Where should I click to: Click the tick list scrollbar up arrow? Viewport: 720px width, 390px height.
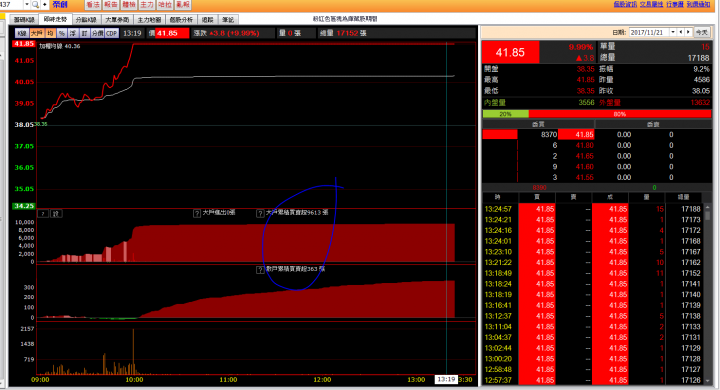point(707,207)
